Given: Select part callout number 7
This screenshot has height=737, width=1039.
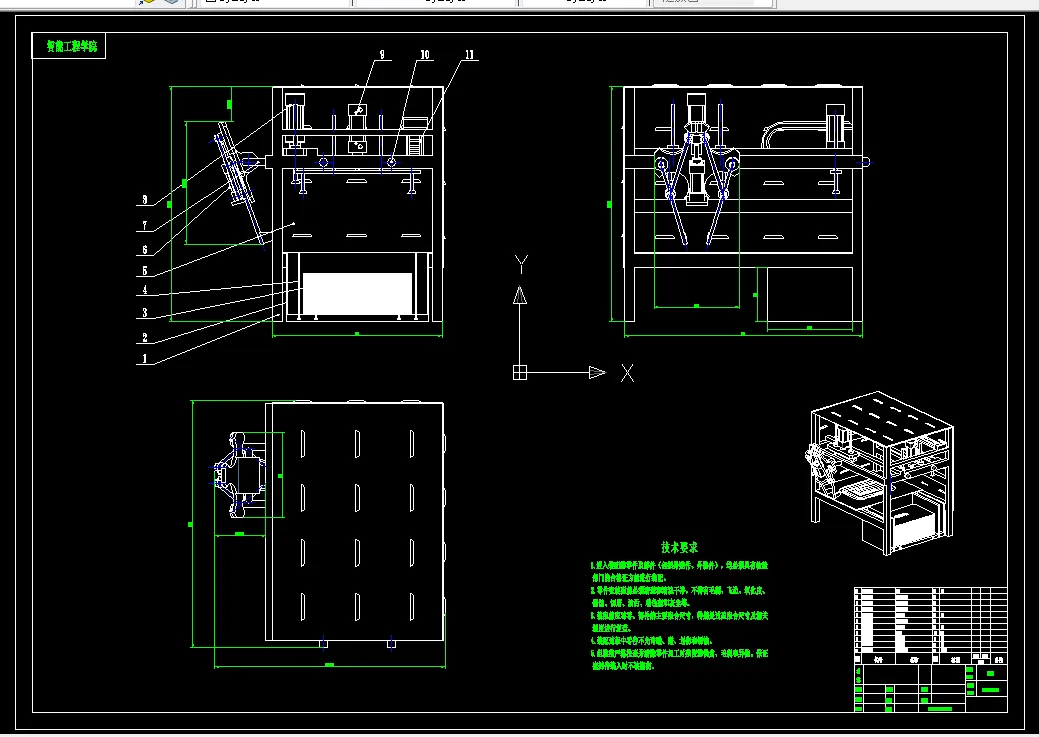Looking at the screenshot, I should coord(145,226).
